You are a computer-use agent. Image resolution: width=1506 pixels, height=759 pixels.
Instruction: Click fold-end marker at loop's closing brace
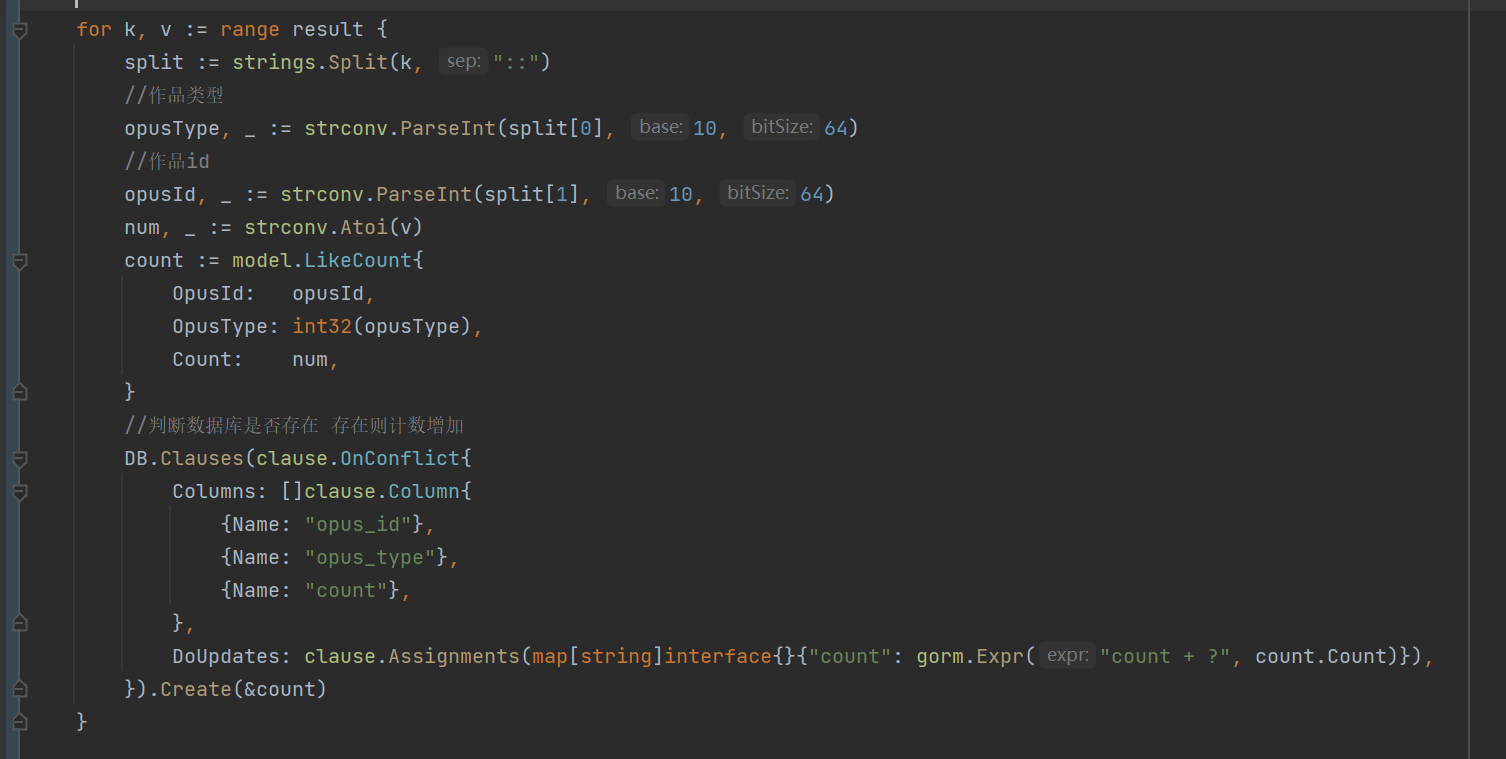pos(19,722)
